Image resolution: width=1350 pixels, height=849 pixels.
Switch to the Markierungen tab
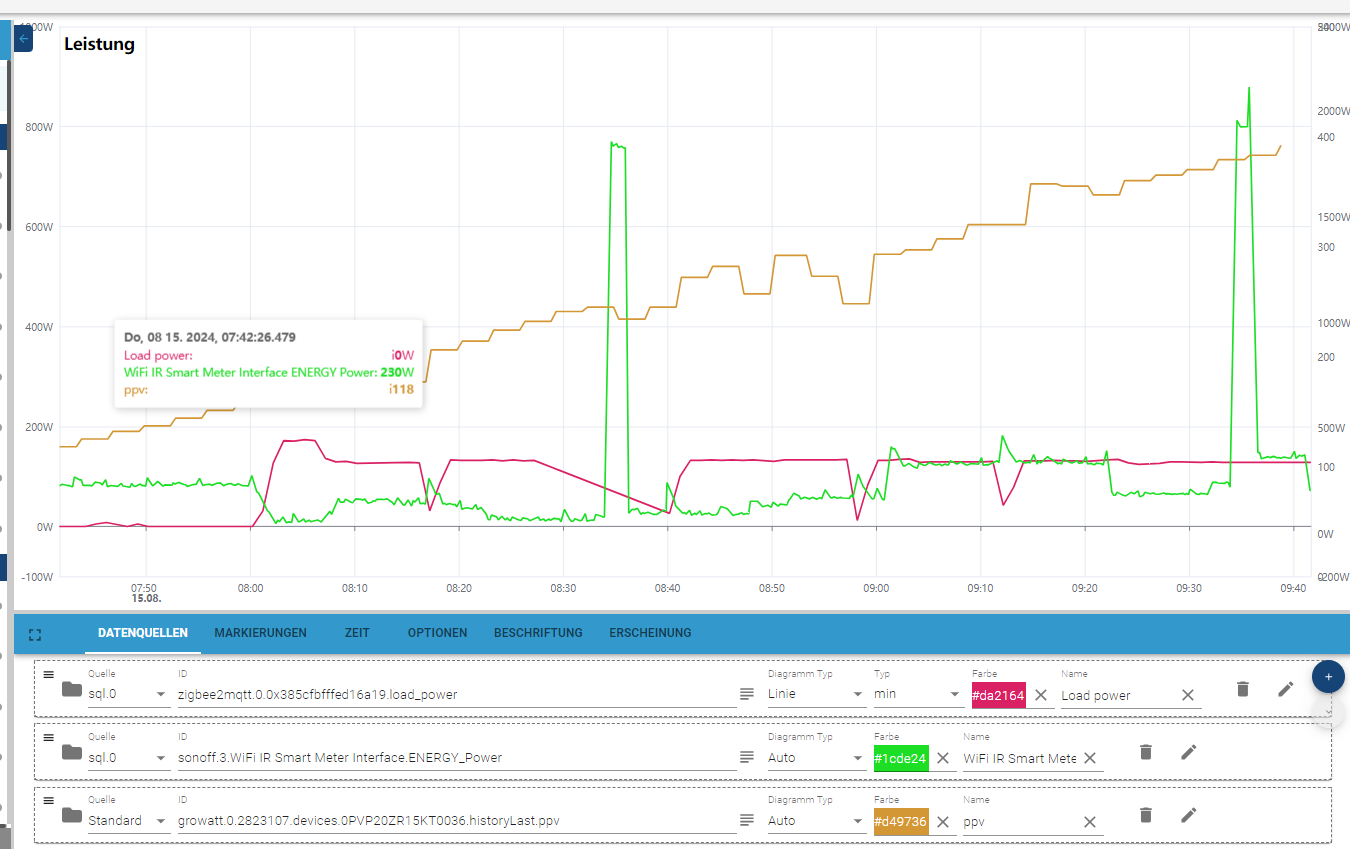point(261,633)
